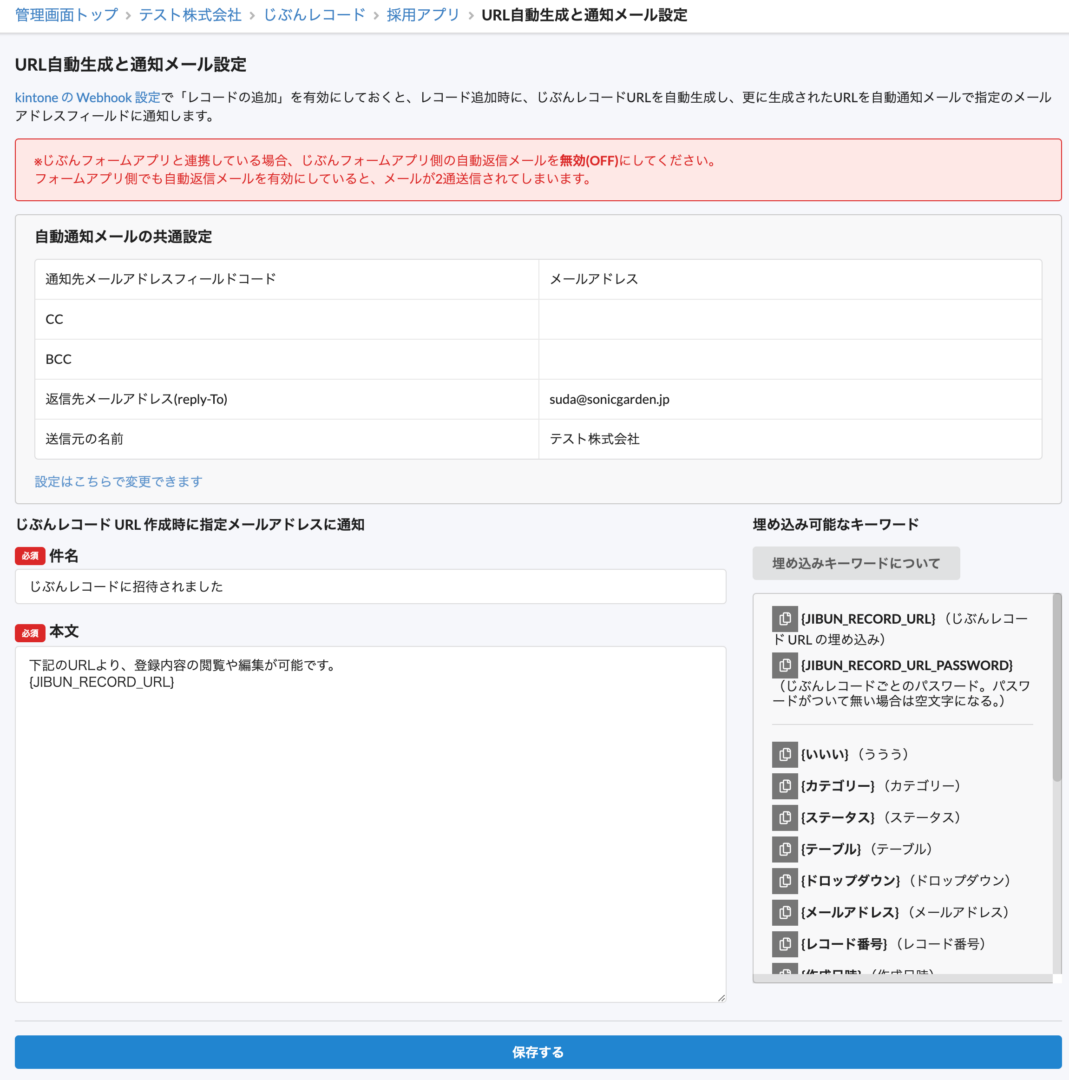Copy the {作成日時} embed keyword
This screenshot has width=1069, height=1080.
tap(784, 971)
